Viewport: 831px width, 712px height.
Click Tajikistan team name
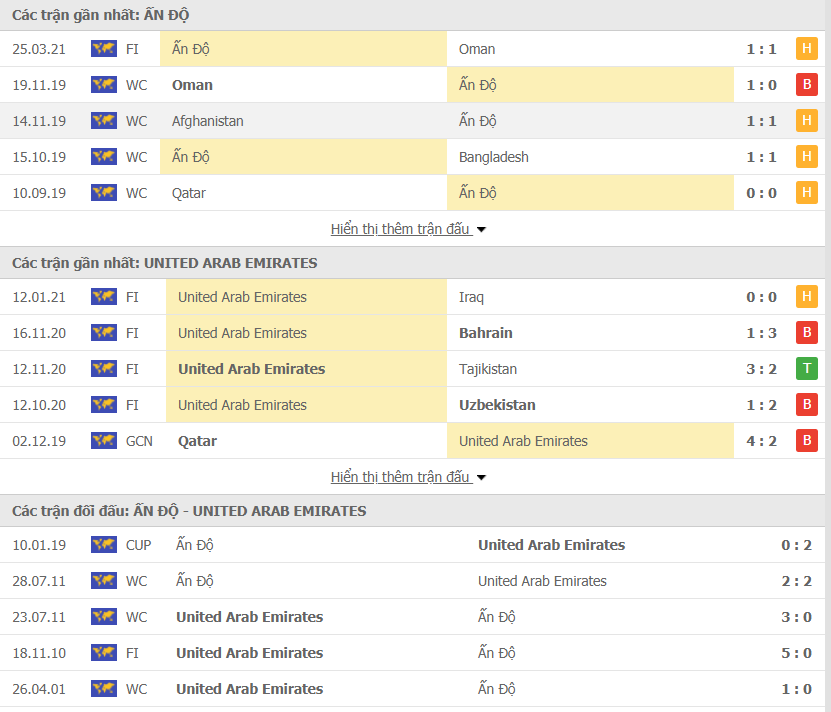click(x=488, y=369)
